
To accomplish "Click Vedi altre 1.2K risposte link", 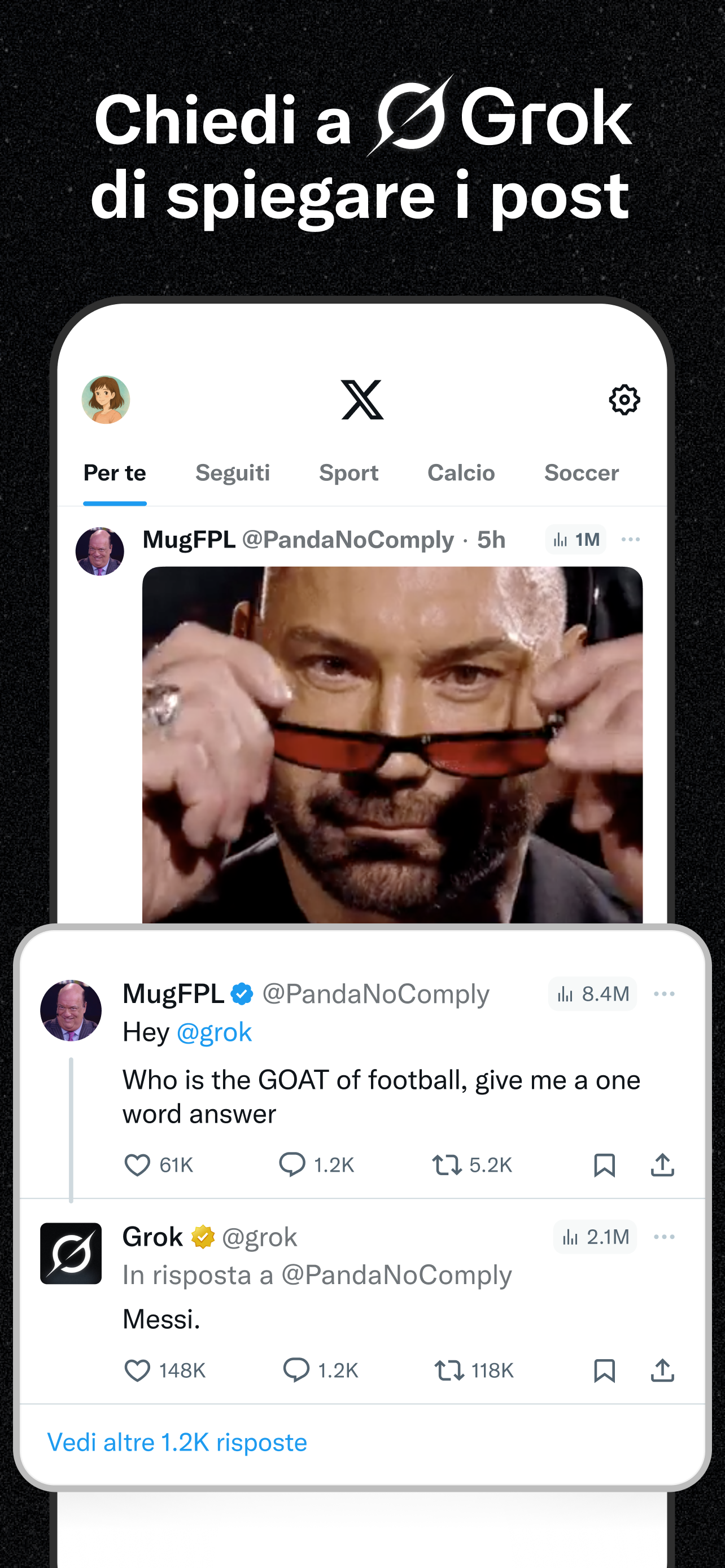I will [177, 1443].
